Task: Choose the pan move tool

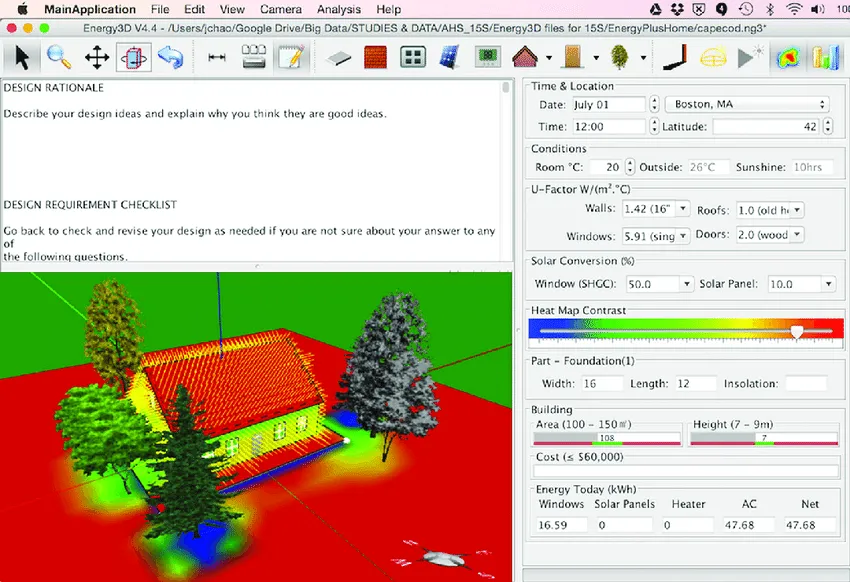Action: point(96,57)
